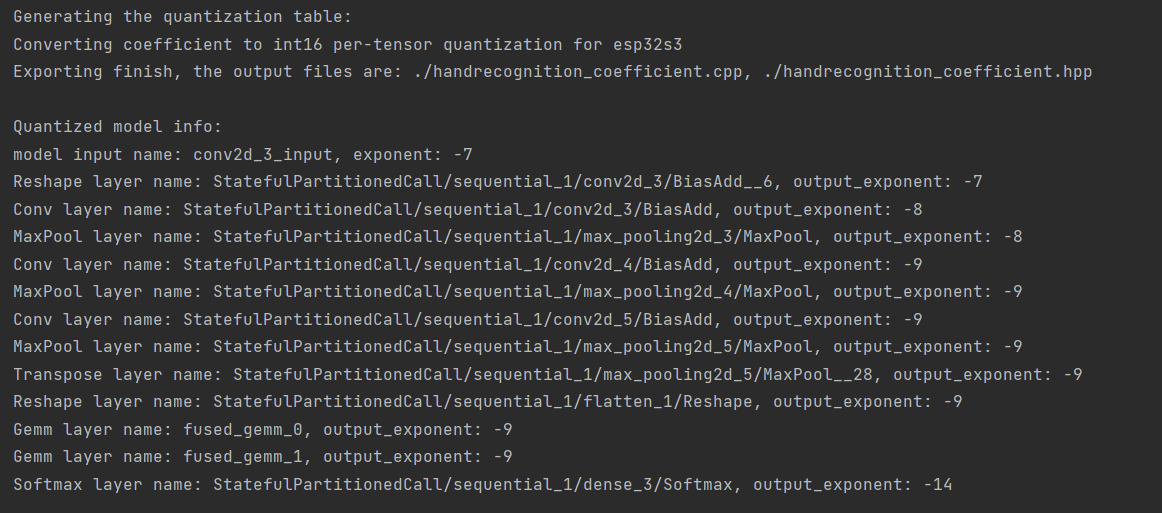Click the conv2d_5/BiasAdd Conv layer line

click(x=468, y=320)
